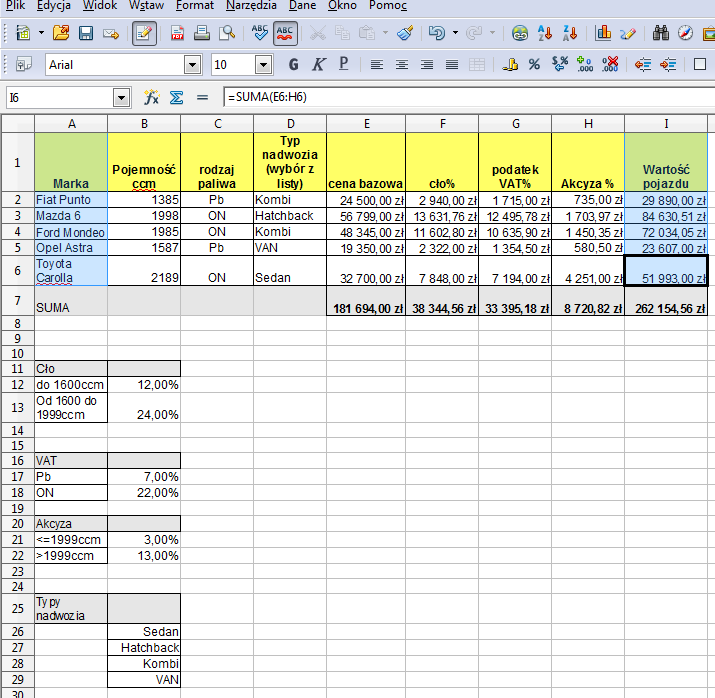The height and width of the screenshot is (698, 715).
Task: Export directly as PDF icon
Action: tap(177, 33)
